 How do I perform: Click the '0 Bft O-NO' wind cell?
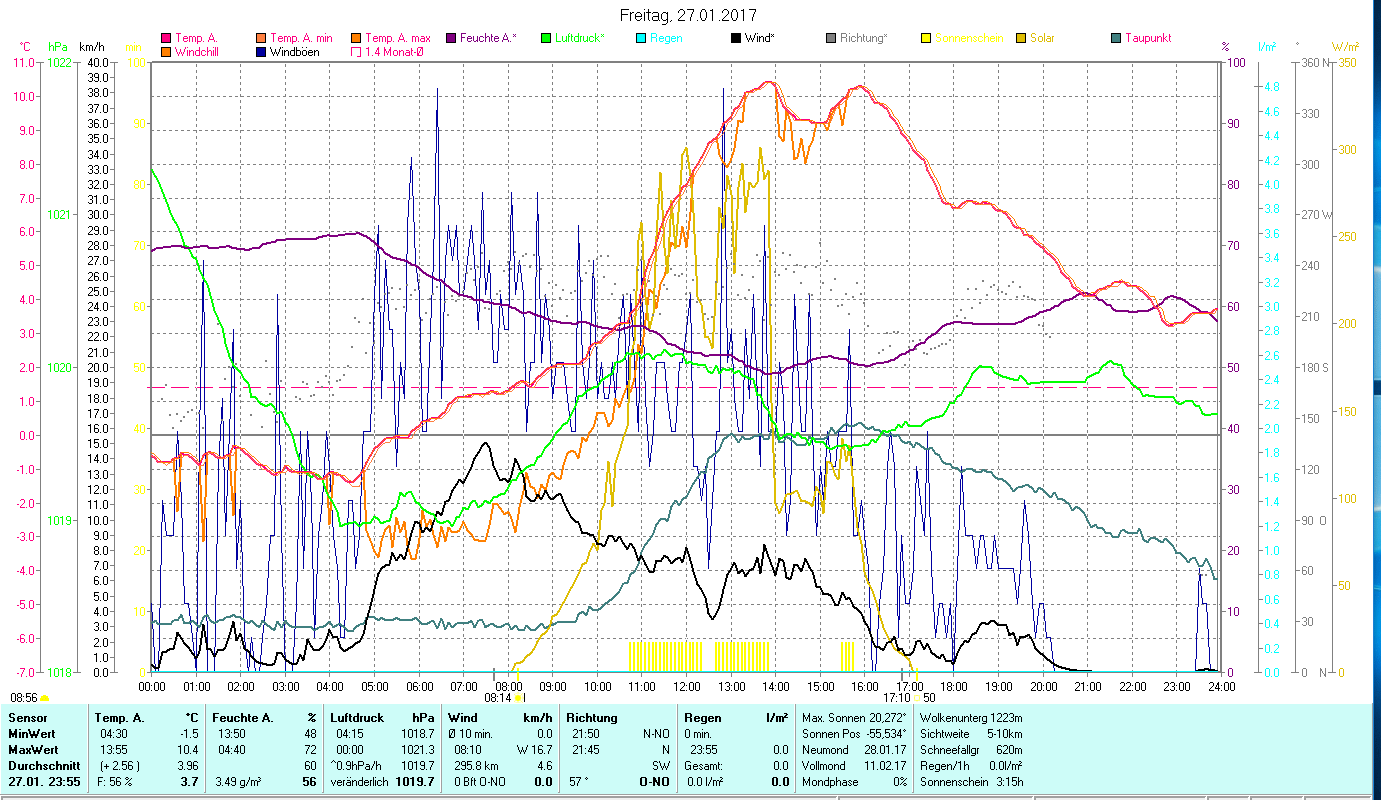click(480, 782)
